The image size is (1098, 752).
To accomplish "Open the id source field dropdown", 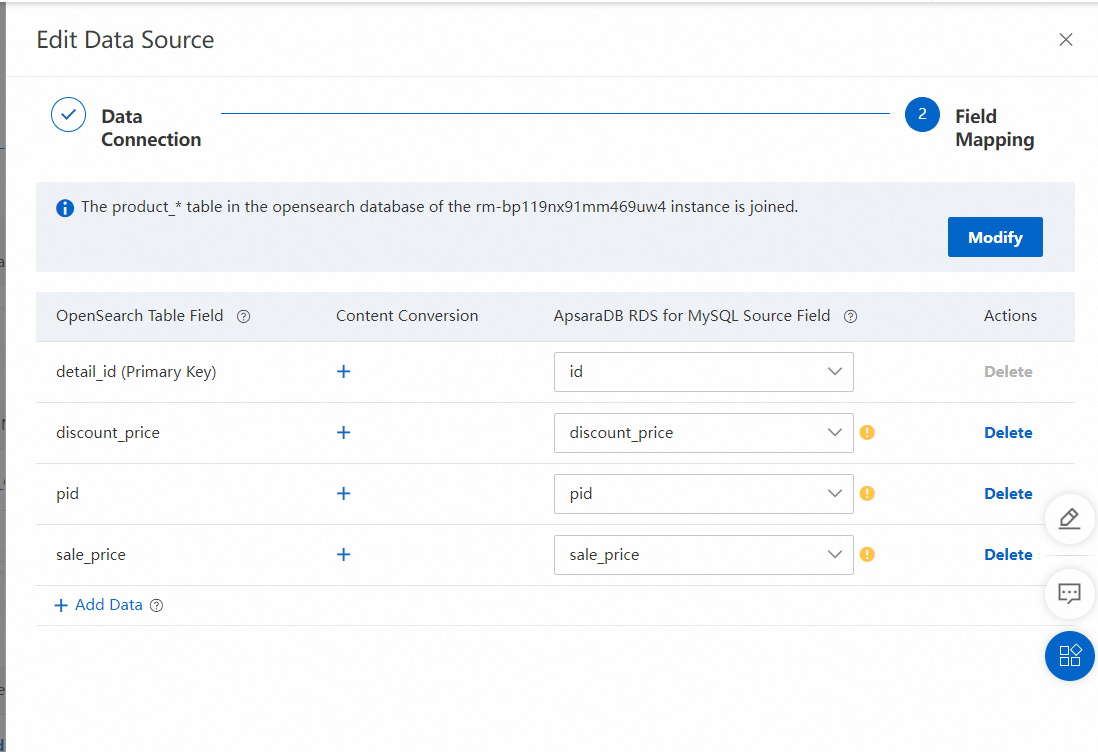I will [704, 372].
